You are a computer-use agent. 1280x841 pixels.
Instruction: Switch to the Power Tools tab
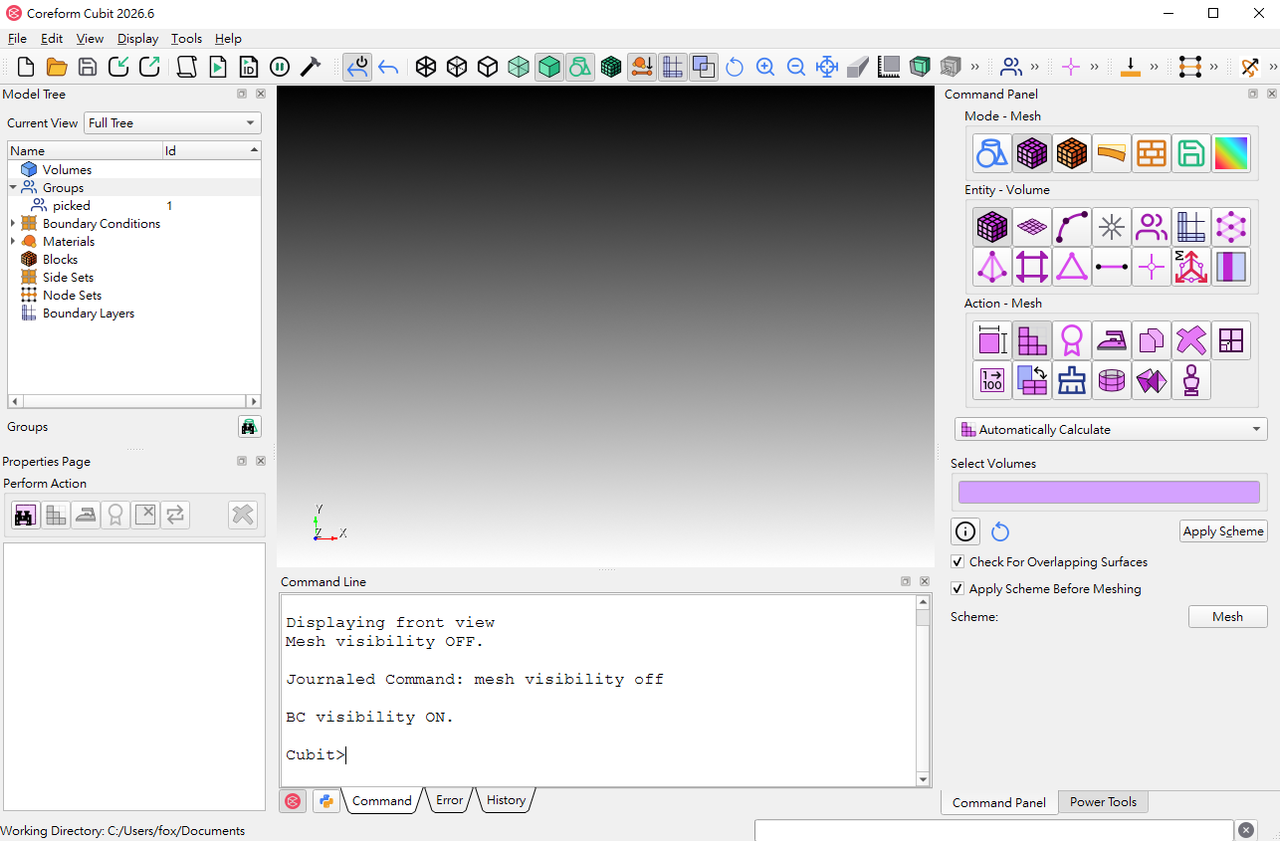pos(1103,802)
